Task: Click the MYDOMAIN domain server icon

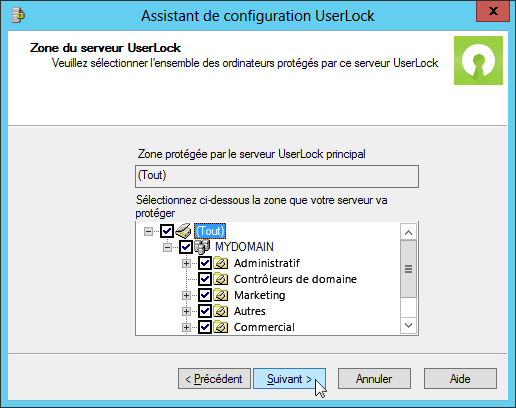Action: click(202, 247)
